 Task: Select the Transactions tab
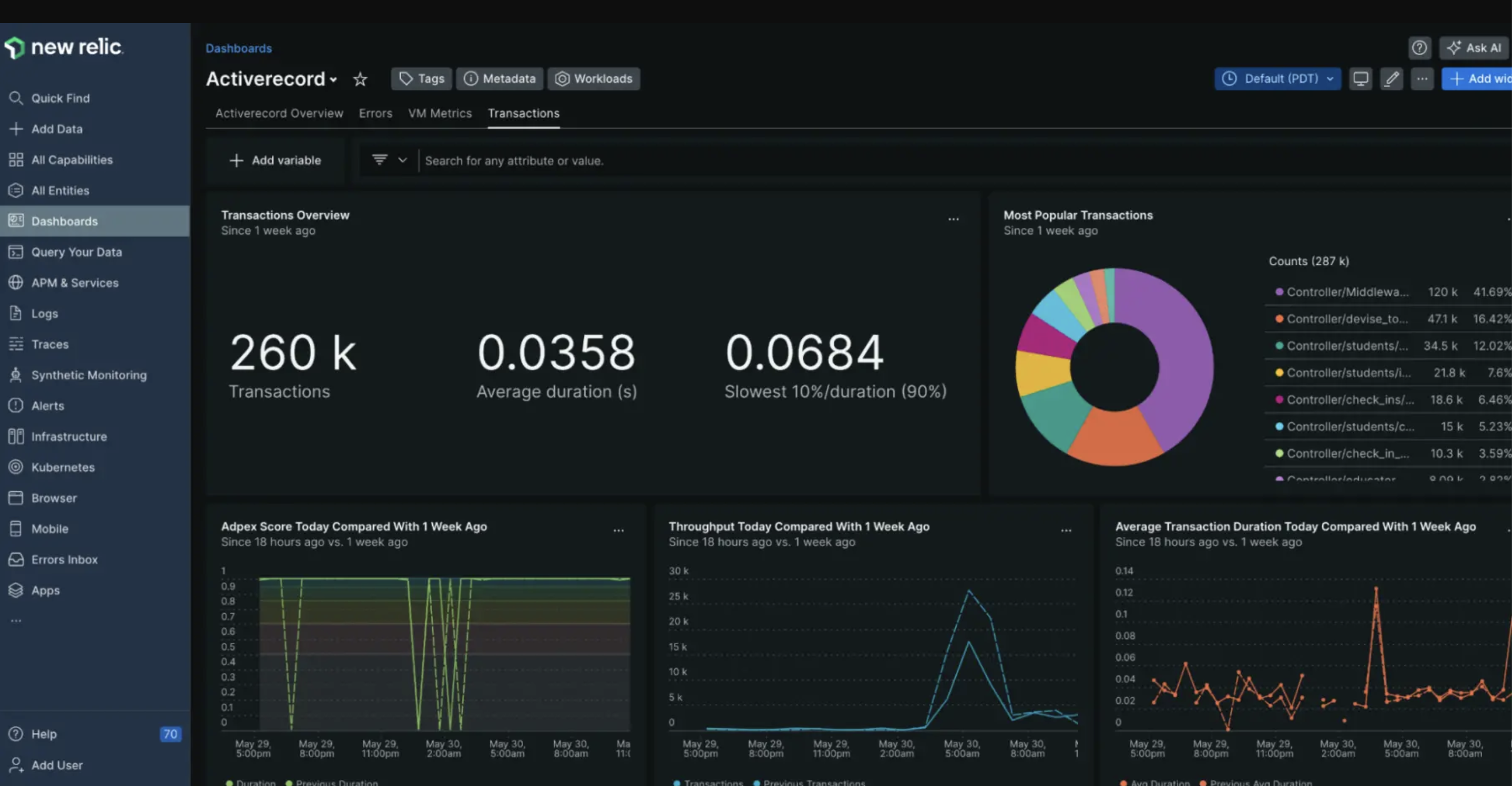524,113
